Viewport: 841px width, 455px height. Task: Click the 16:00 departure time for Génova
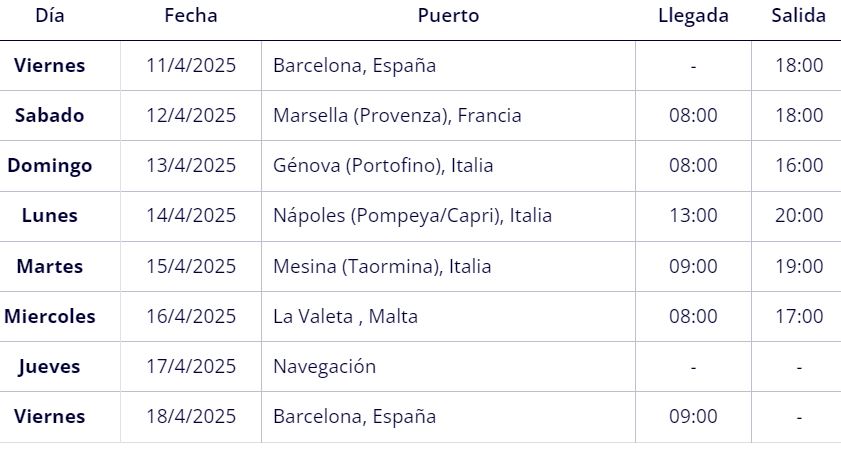pyautogui.click(x=799, y=165)
